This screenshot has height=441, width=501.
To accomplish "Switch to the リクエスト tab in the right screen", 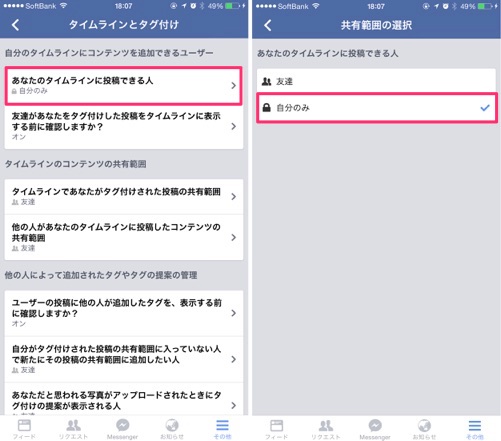I will tap(326, 429).
